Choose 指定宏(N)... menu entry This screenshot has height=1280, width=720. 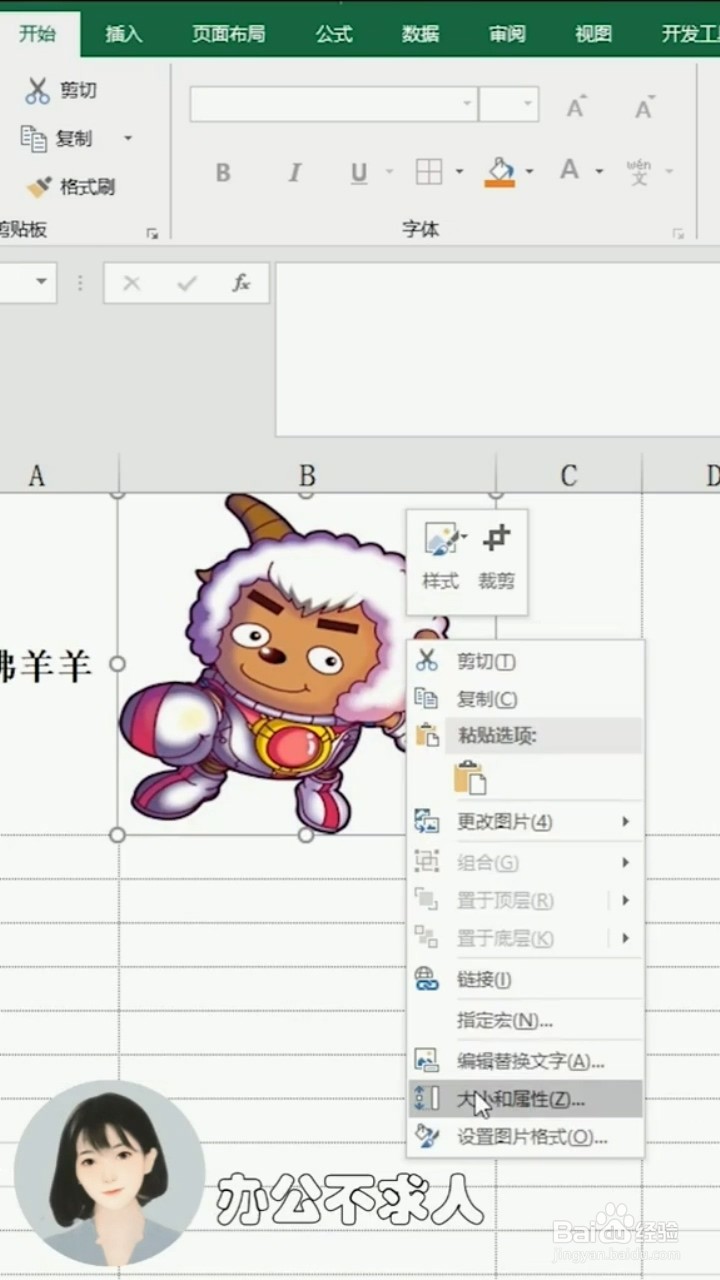[x=525, y=1021]
